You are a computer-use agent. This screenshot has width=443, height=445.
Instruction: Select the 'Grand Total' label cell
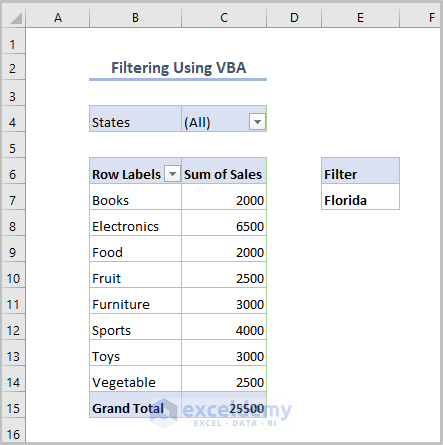click(135, 405)
